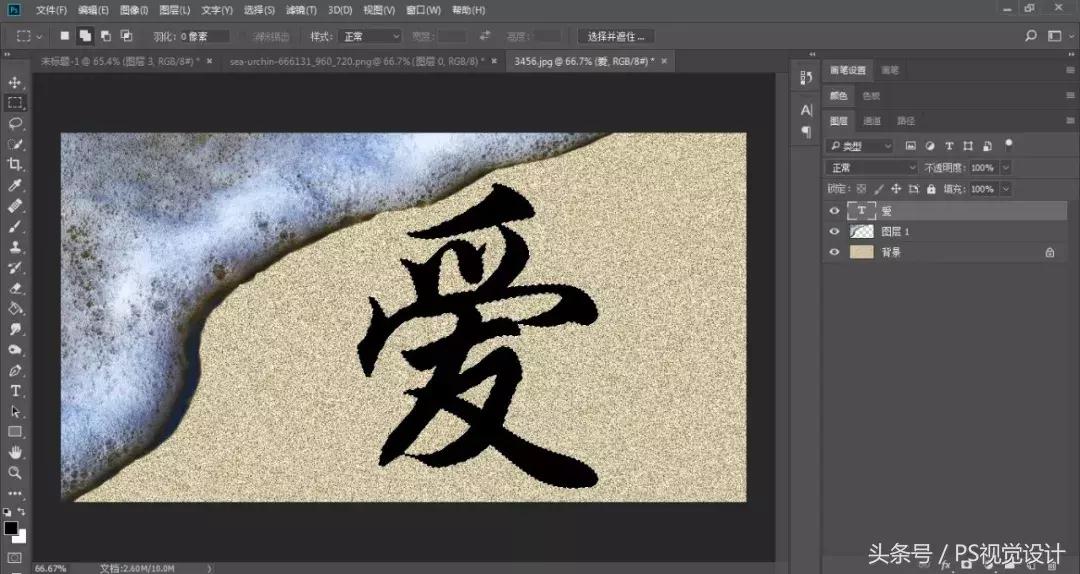The width and height of the screenshot is (1080, 574).
Task: Select the Eyedropper tool
Action: pos(15,185)
